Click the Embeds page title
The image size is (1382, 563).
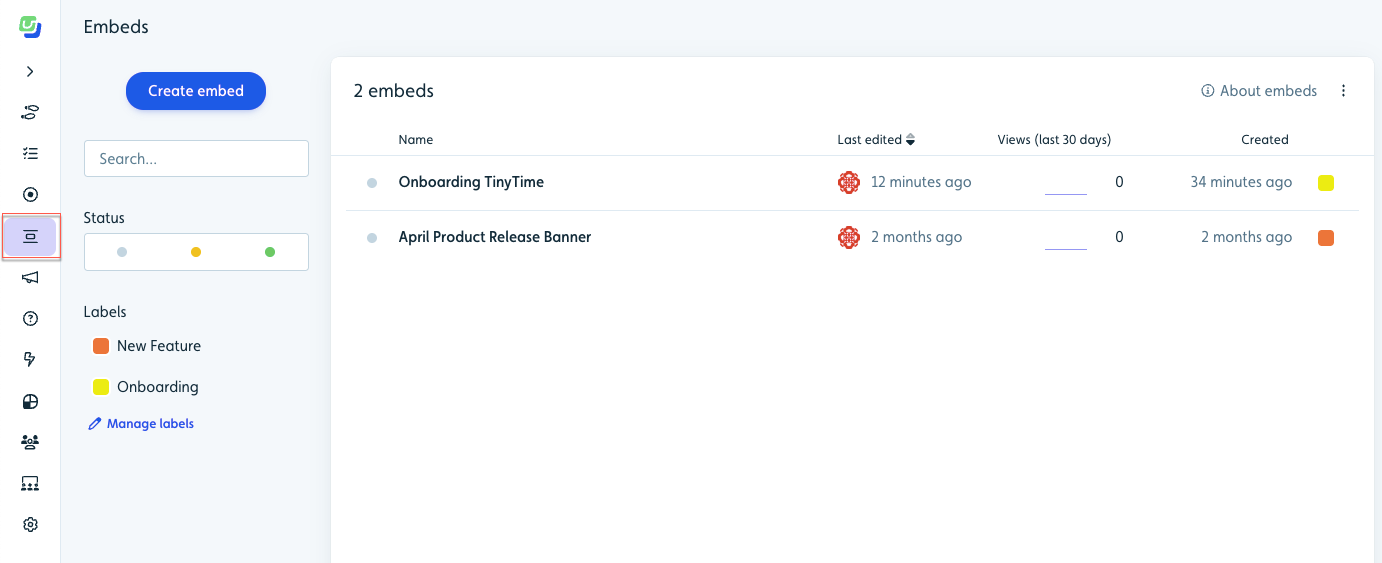pyautogui.click(x=116, y=27)
